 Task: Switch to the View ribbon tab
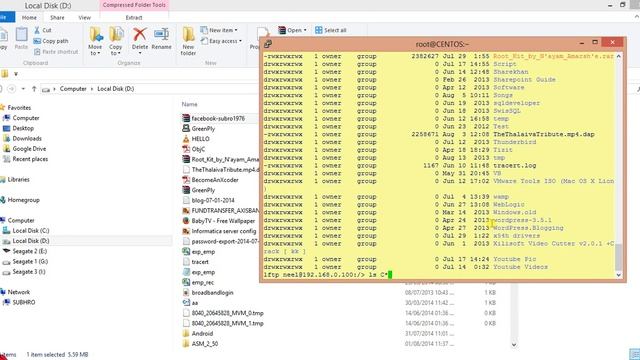coord(84,18)
